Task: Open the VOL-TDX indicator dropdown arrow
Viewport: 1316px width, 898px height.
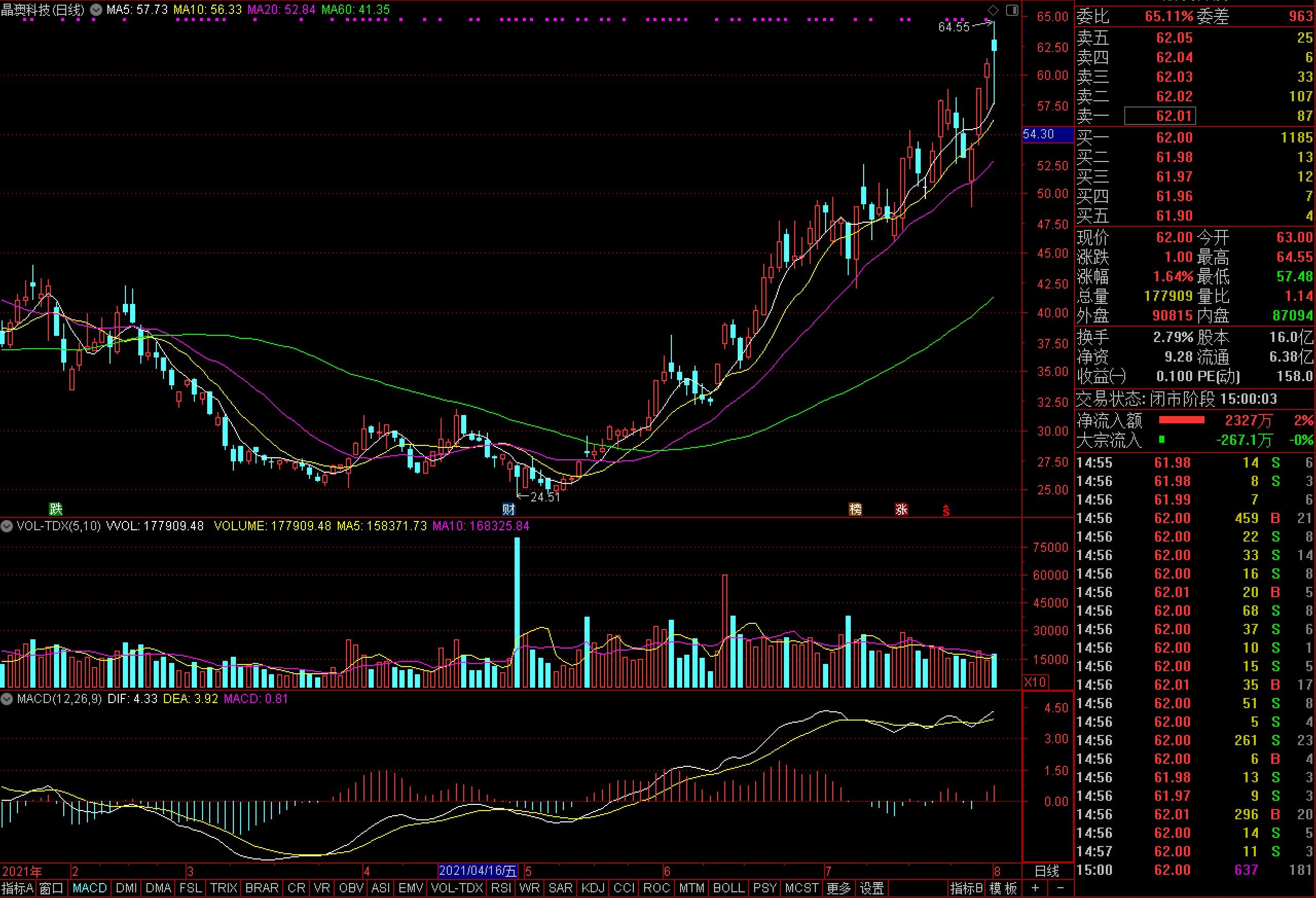Action: (7, 526)
